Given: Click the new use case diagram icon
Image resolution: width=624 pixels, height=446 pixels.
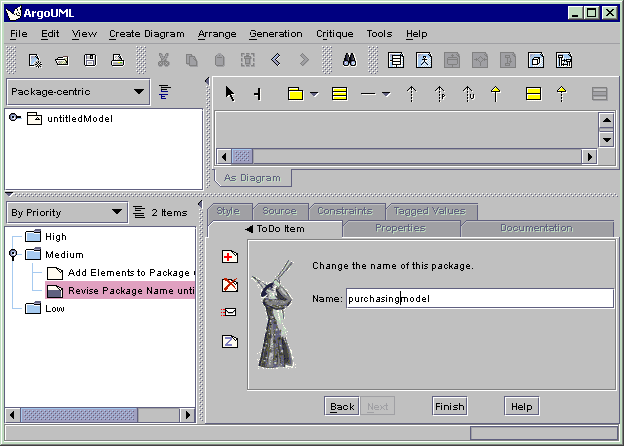Looking at the screenshot, I should [424, 60].
